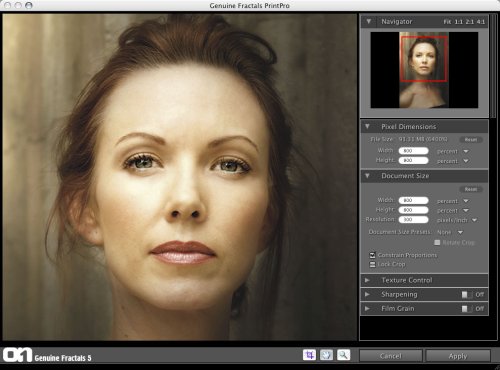
Task: Click the Resolution input field
Action: pos(413,220)
